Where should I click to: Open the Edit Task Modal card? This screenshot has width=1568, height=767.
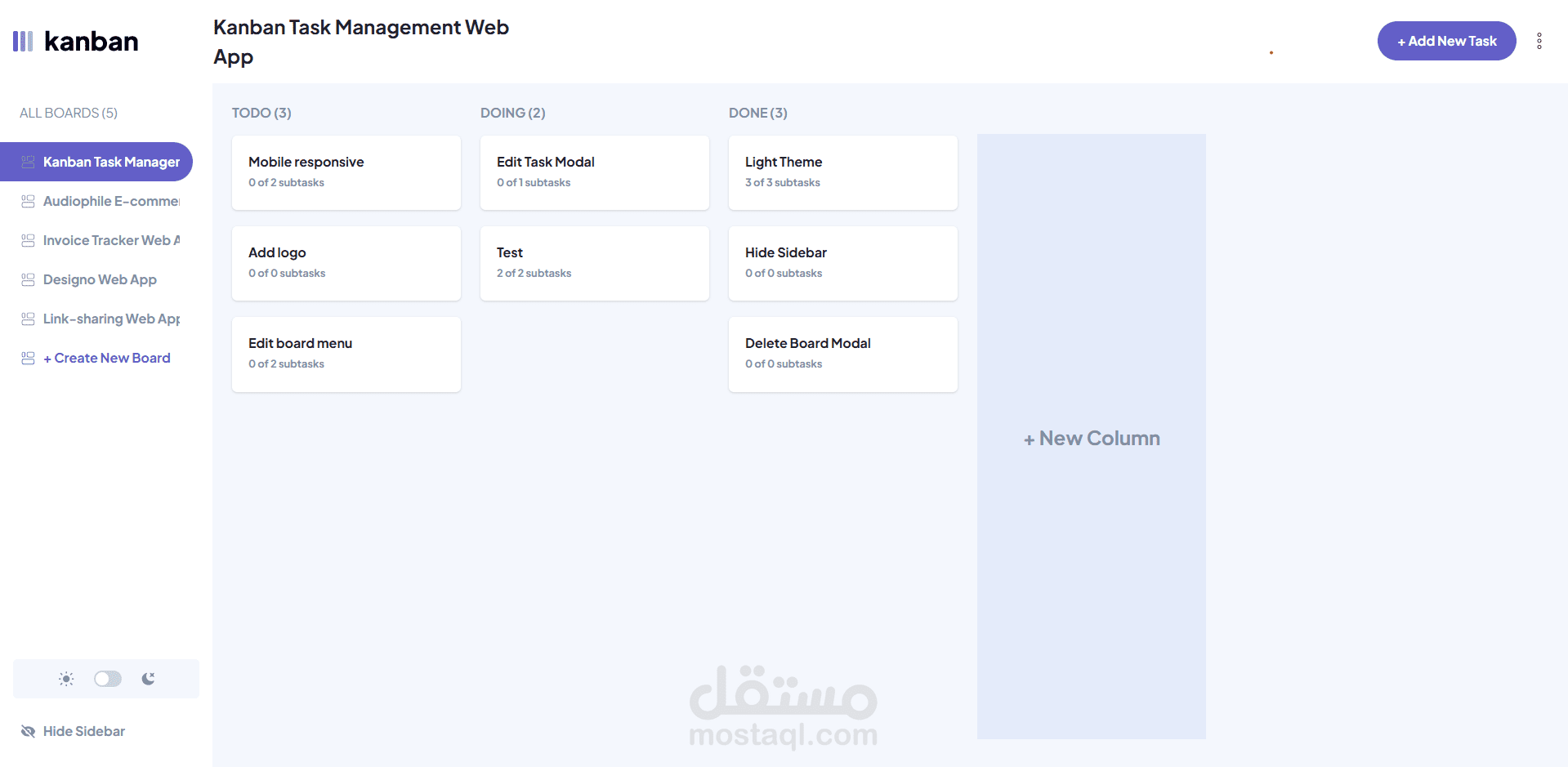coord(595,172)
